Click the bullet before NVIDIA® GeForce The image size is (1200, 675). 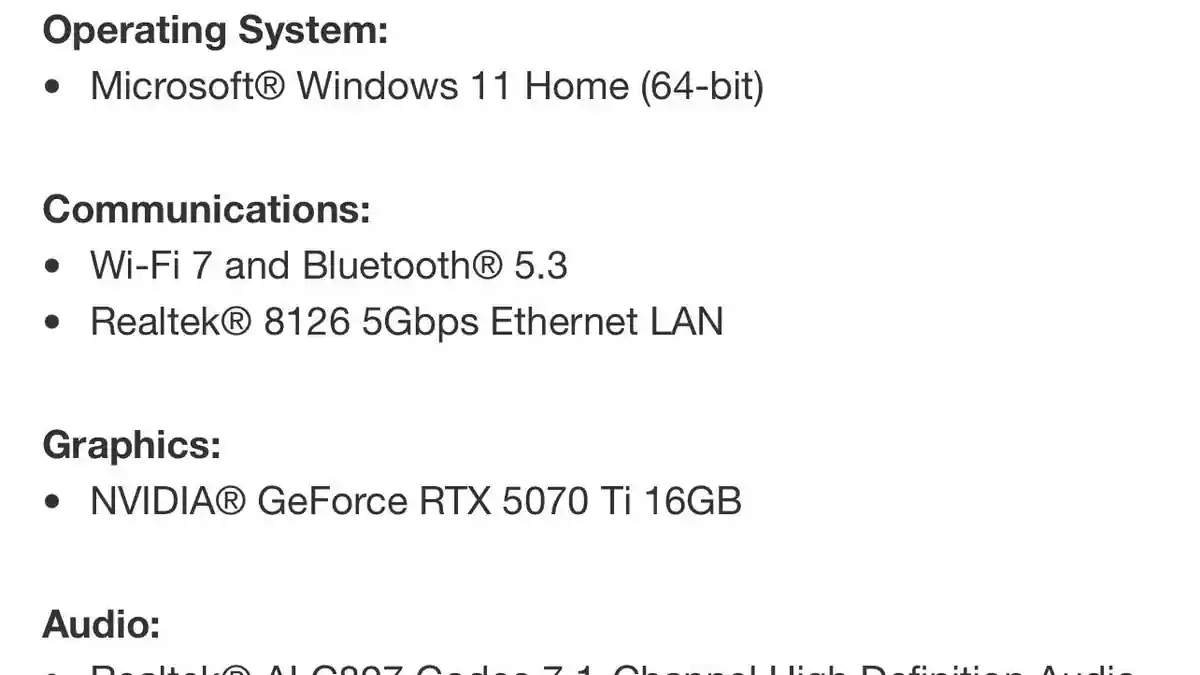click(x=53, y=501)
